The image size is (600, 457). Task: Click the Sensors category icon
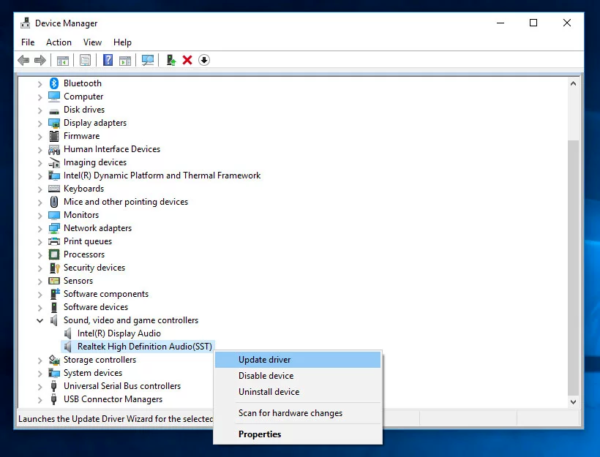tap(54, 281)
